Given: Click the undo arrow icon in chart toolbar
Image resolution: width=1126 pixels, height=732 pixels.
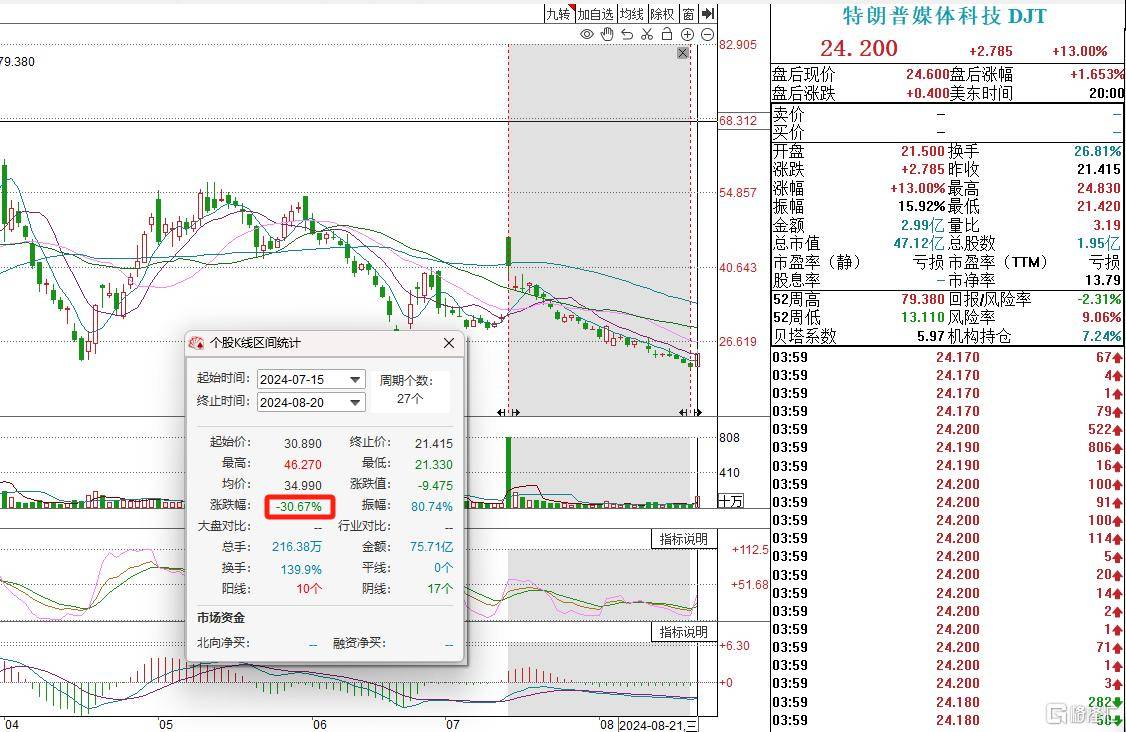Looking at the screenshot, I should (x=627, y=34).
